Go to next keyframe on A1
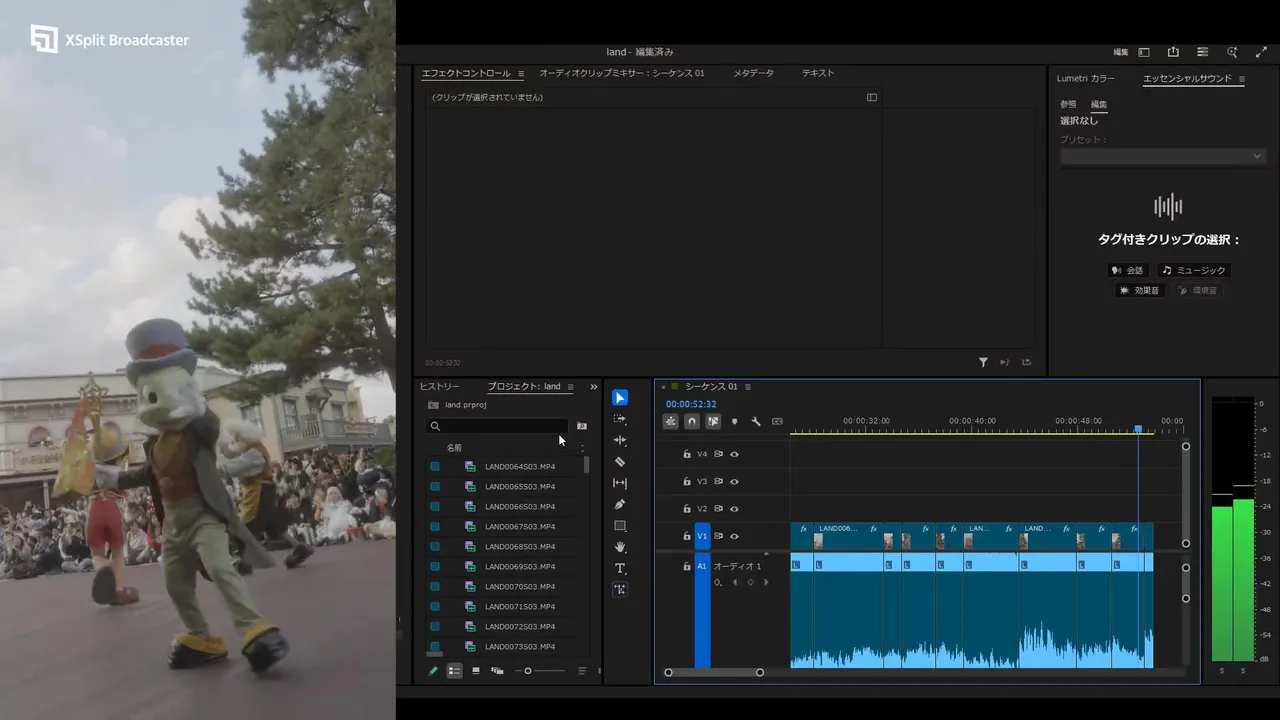This screenshot has width=1280, height=720. (x=767, y=582)
